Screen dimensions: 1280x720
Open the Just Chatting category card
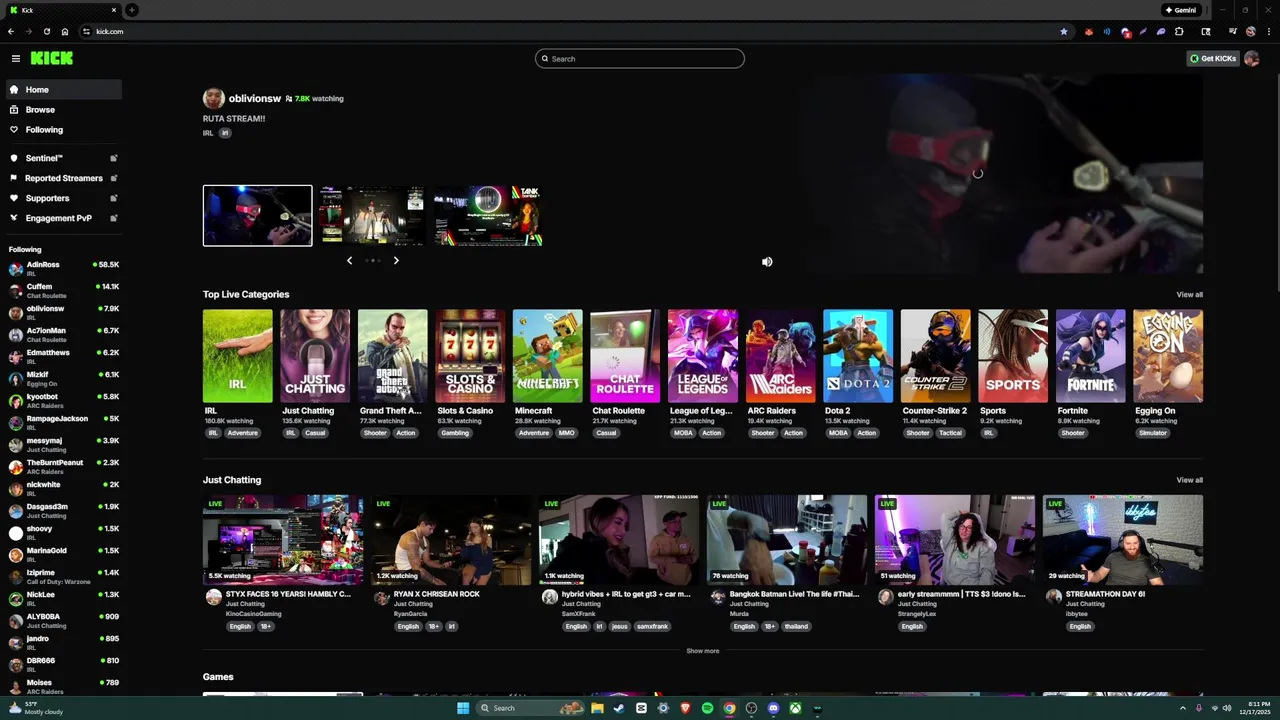315,356
